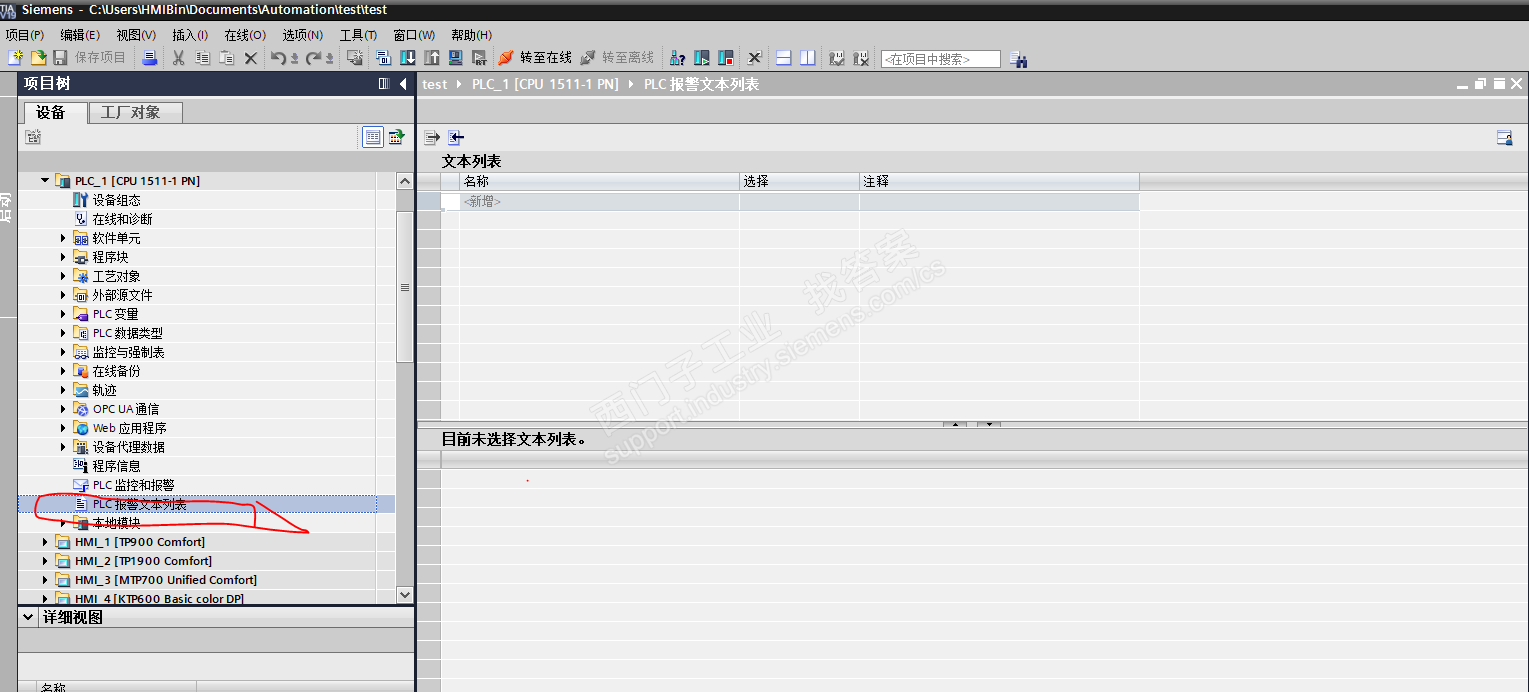This screenshot has width=1529, height=692.
Task: Click the Upload from device icon
Action: (431, 58)
